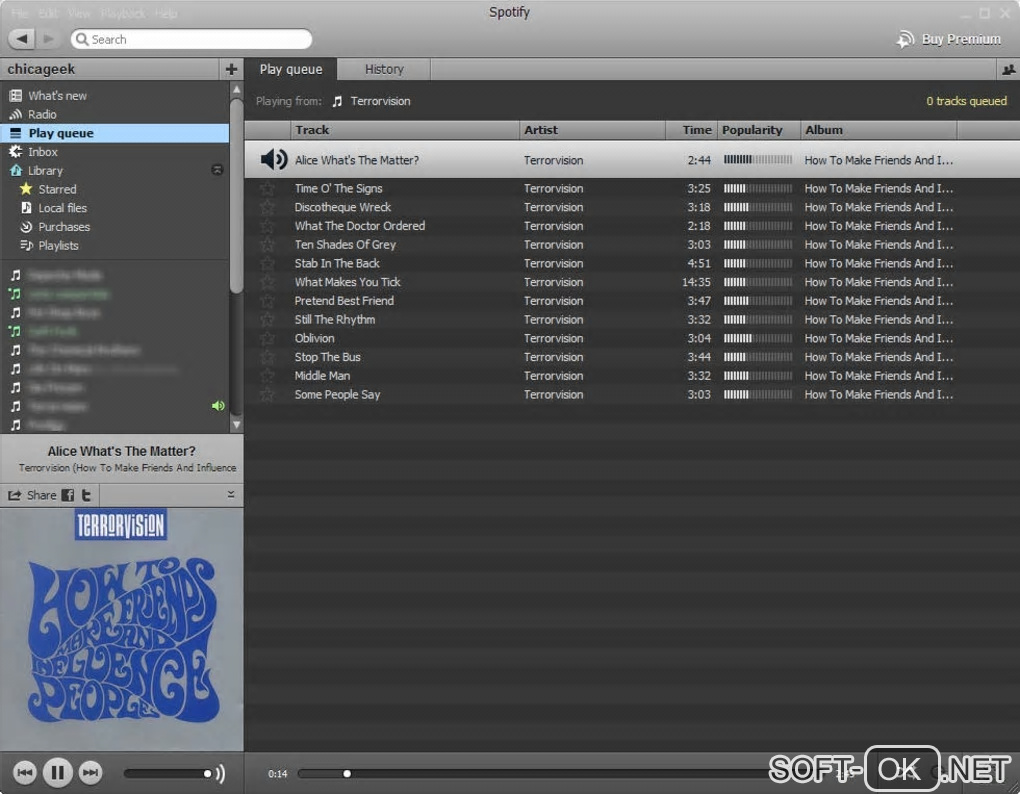The image size is (1020, 794).
Task: Open the File menu
Action: 20,13
